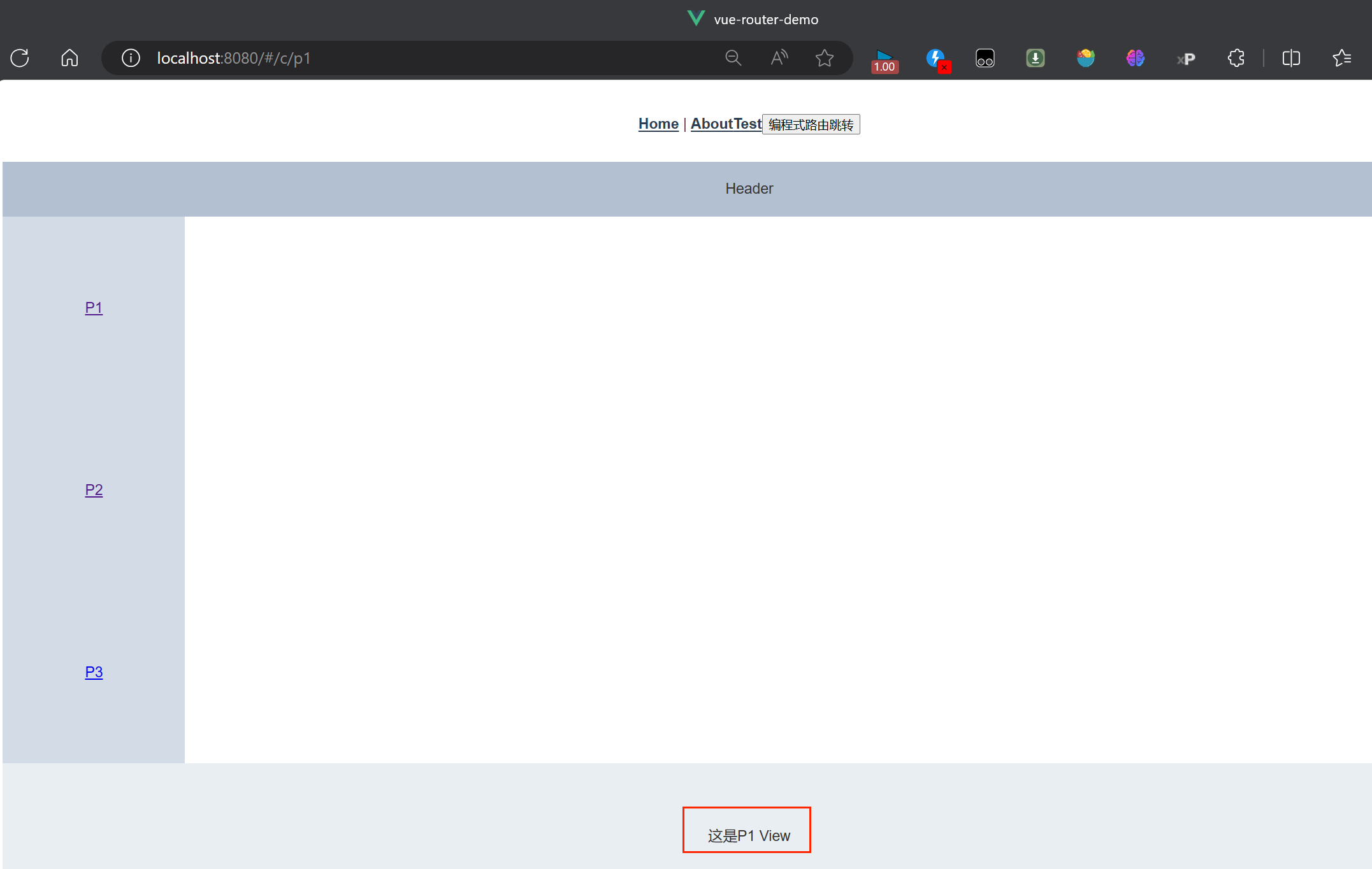
Task: Click the address bar URL localhost:8080/#/c/p1
Action: coord(234,58)
